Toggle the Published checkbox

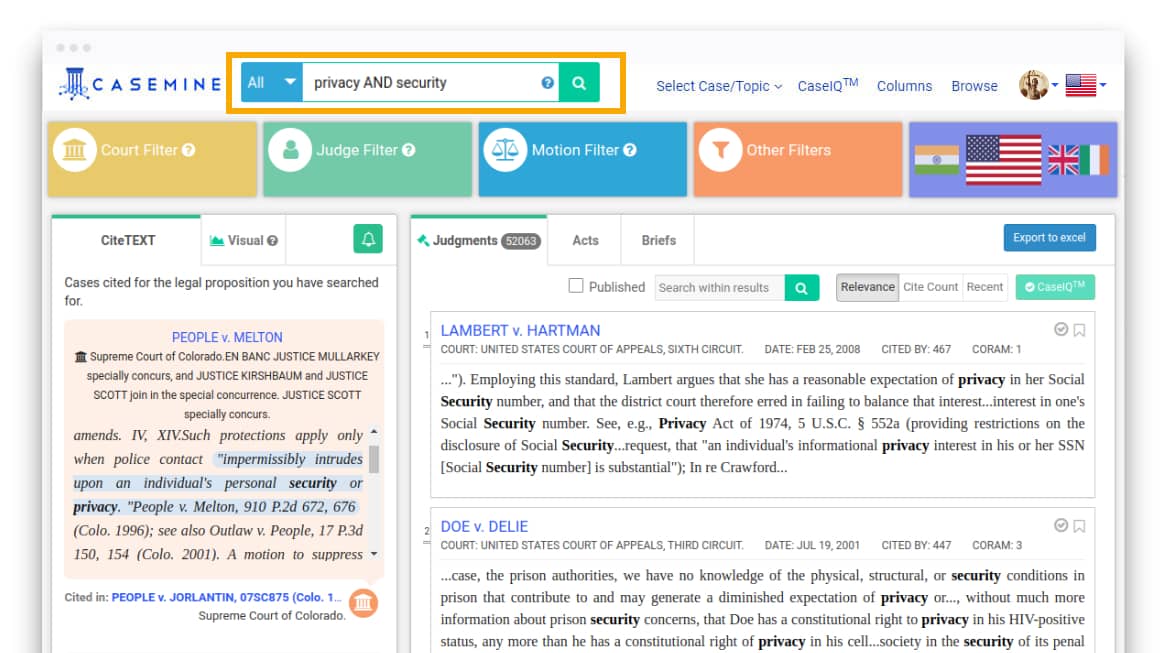tap(576, 286)
